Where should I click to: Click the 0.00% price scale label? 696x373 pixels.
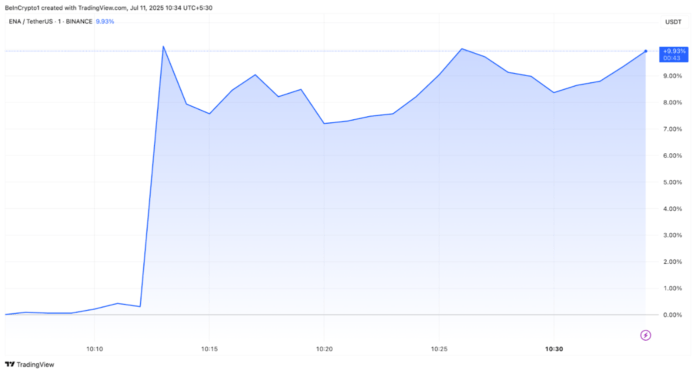pyautogui.click(x=672, y=315)
